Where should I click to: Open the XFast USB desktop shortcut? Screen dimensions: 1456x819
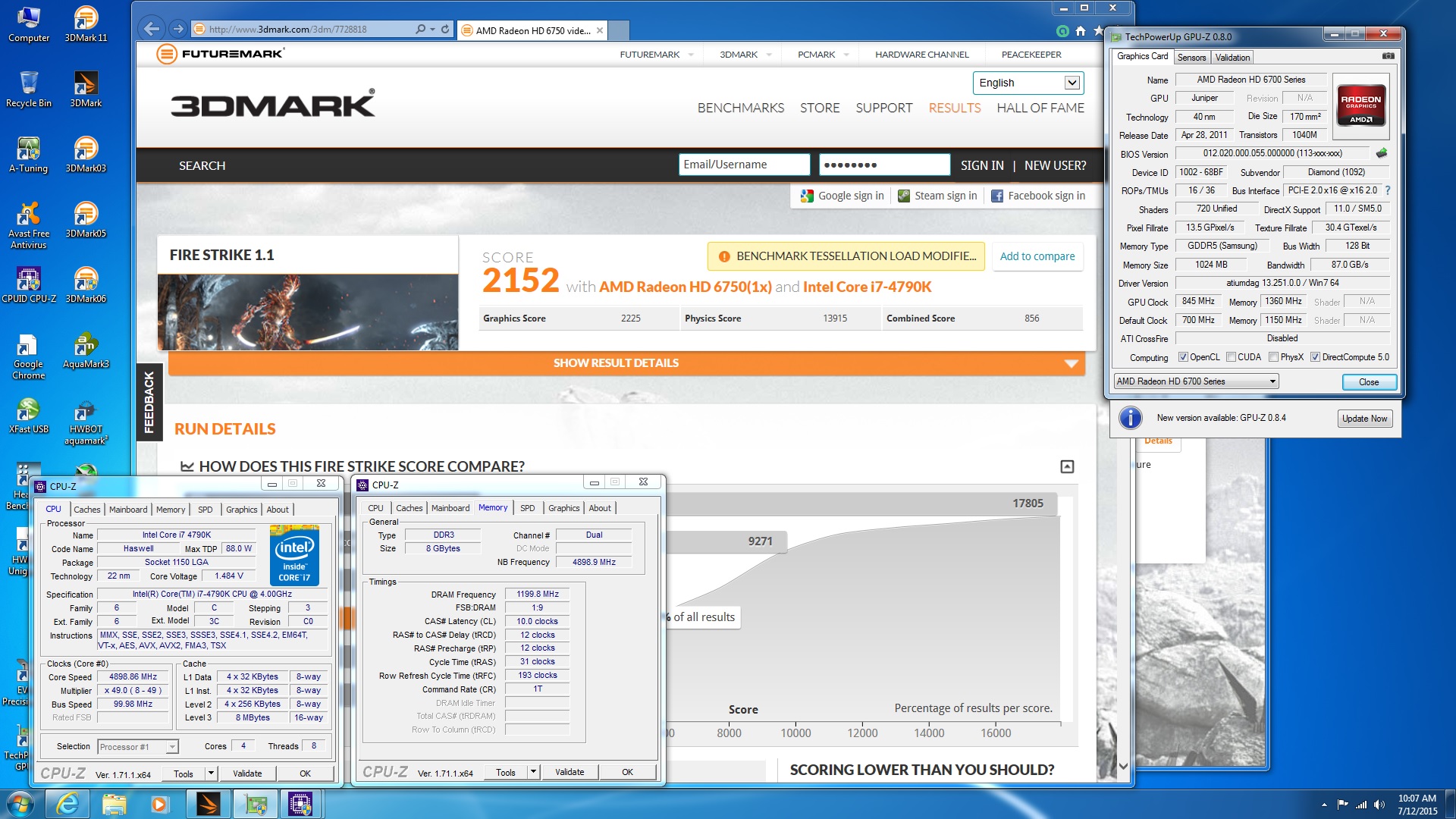[29, 415]
